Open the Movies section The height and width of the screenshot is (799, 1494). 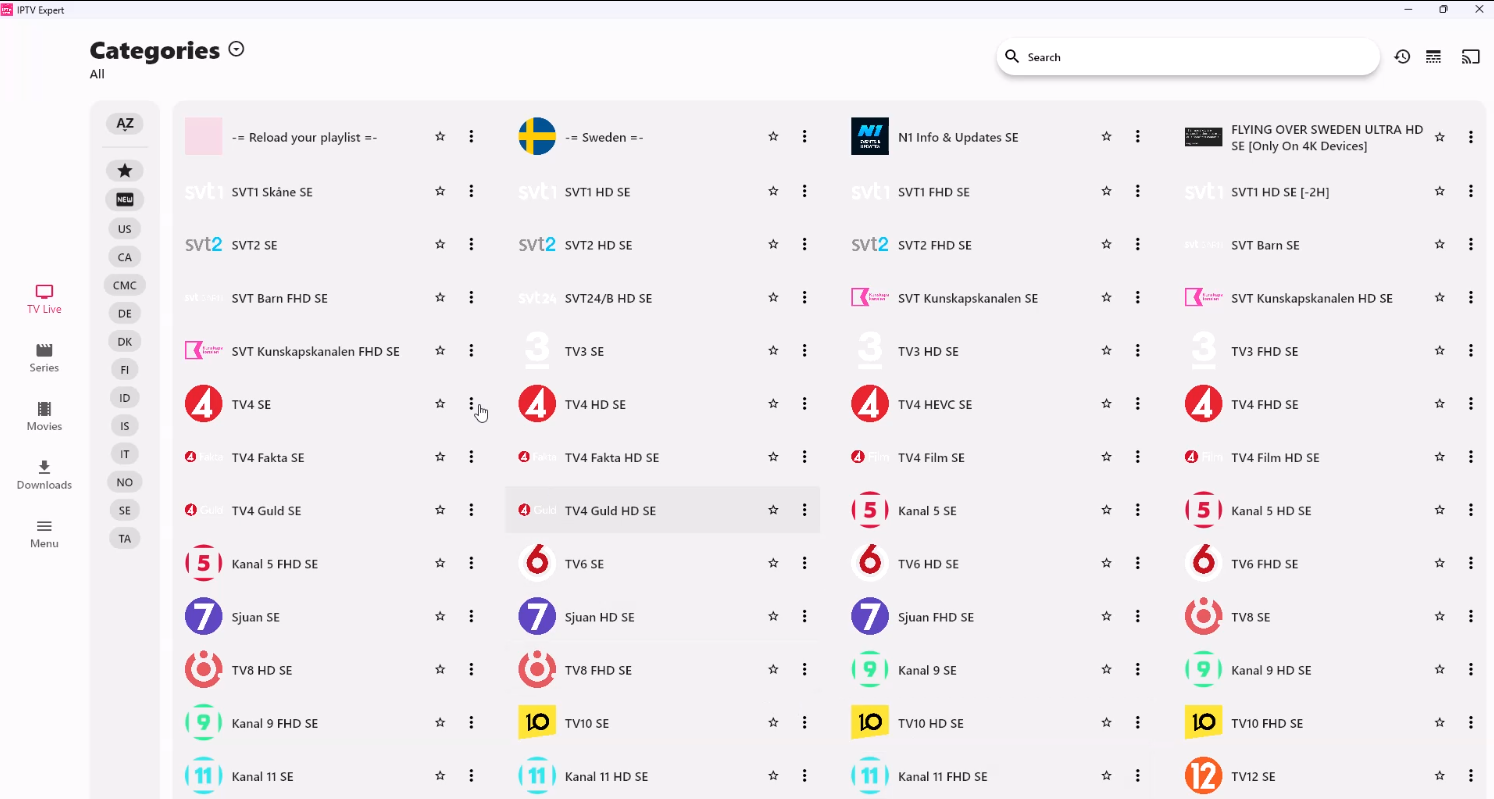(44, 416)
